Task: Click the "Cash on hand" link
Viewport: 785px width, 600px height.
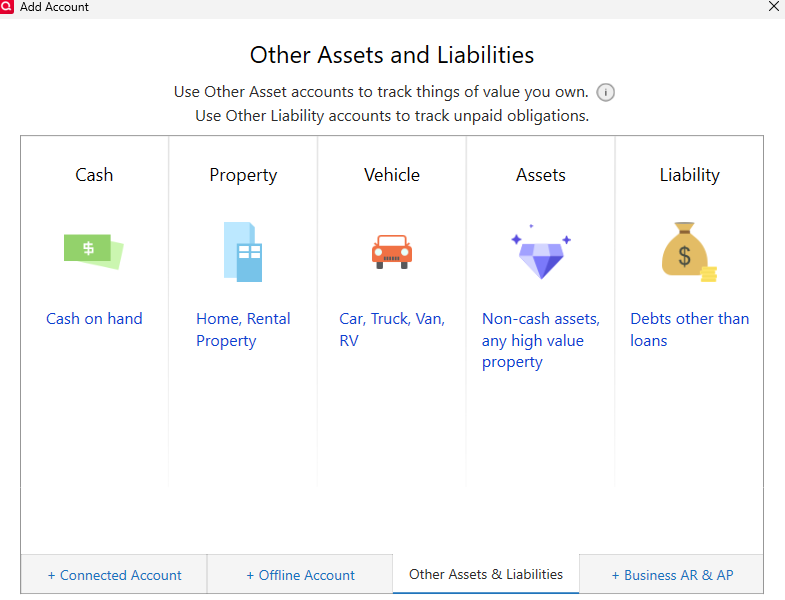Action: click(x=94, y=319)
